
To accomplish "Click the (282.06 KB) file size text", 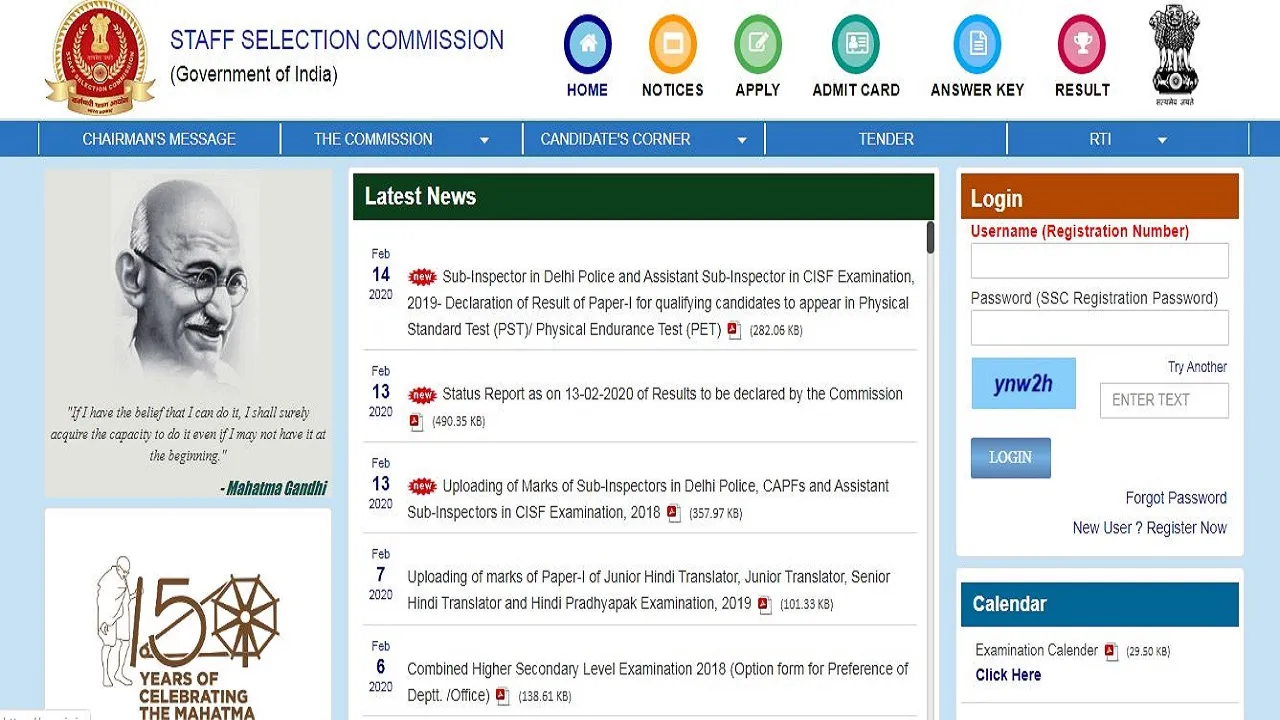I will click(776, 331).
